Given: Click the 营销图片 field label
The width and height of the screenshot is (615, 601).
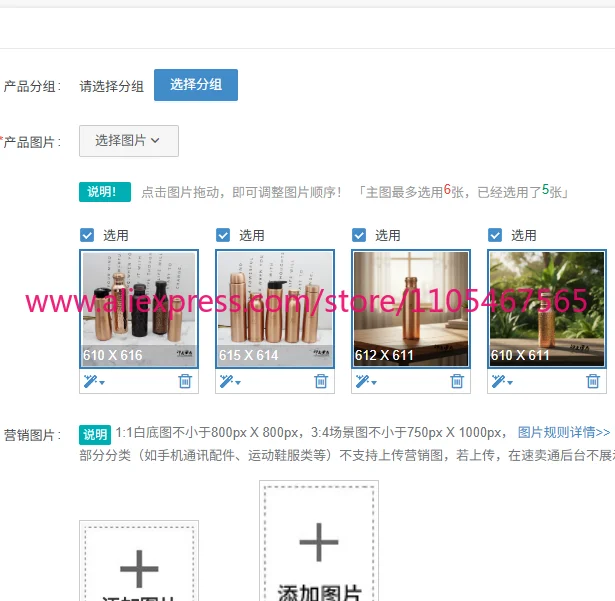Looking at the screenshot, I should click(33, 435).
